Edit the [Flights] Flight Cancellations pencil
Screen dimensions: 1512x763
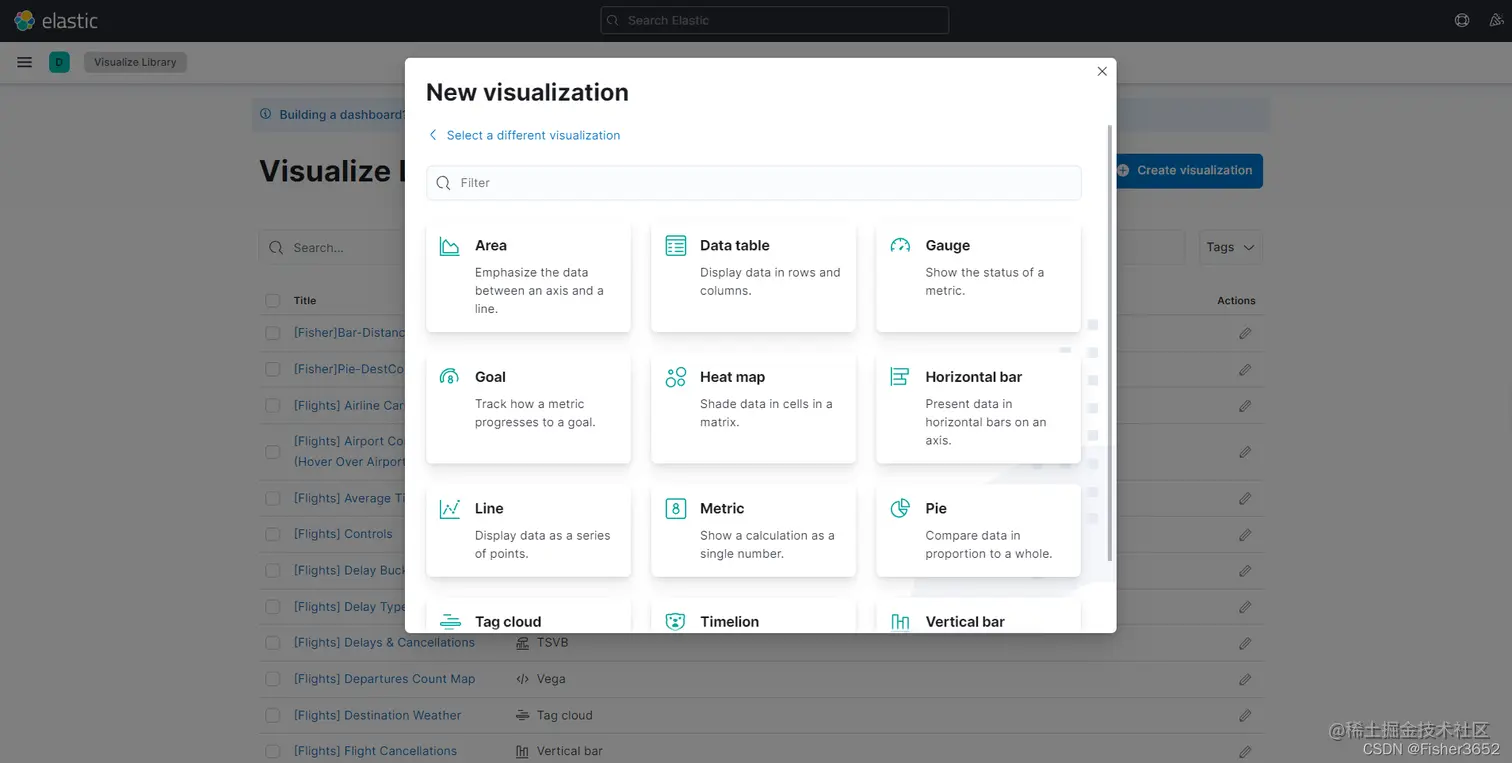1245,752
